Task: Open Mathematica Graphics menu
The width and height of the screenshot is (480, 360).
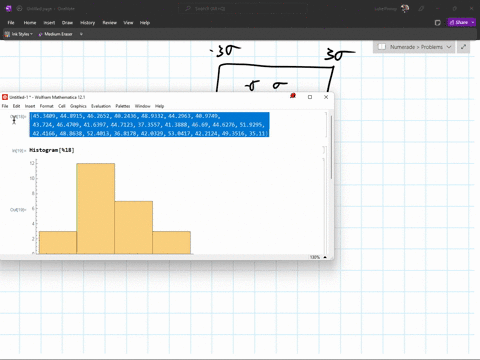Action: tap(78, 106)
